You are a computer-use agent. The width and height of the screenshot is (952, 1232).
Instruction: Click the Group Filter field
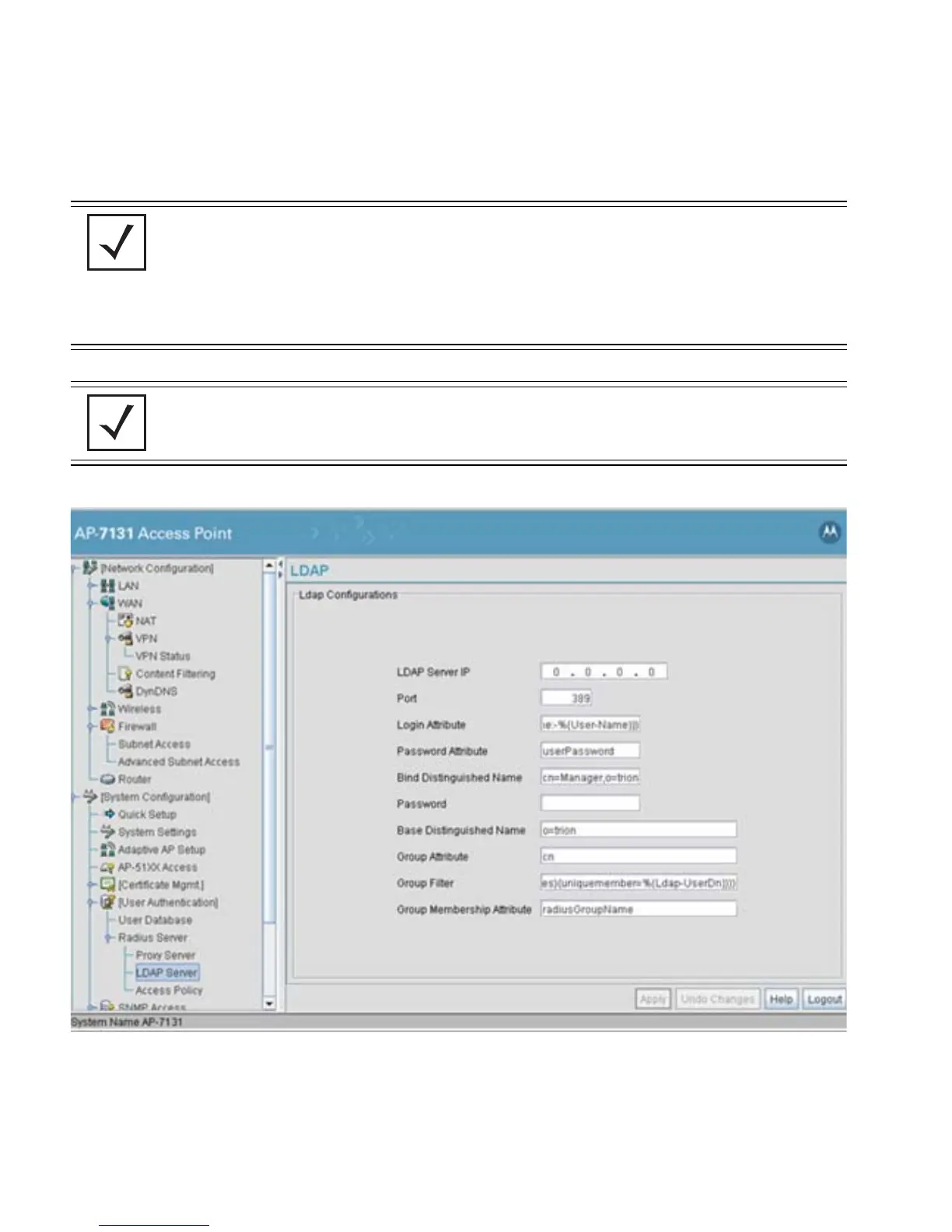(x=639, y=884)
